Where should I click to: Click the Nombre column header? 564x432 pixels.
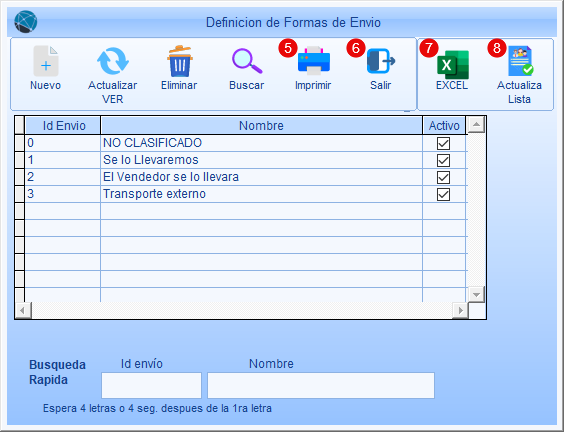[261, 126]
